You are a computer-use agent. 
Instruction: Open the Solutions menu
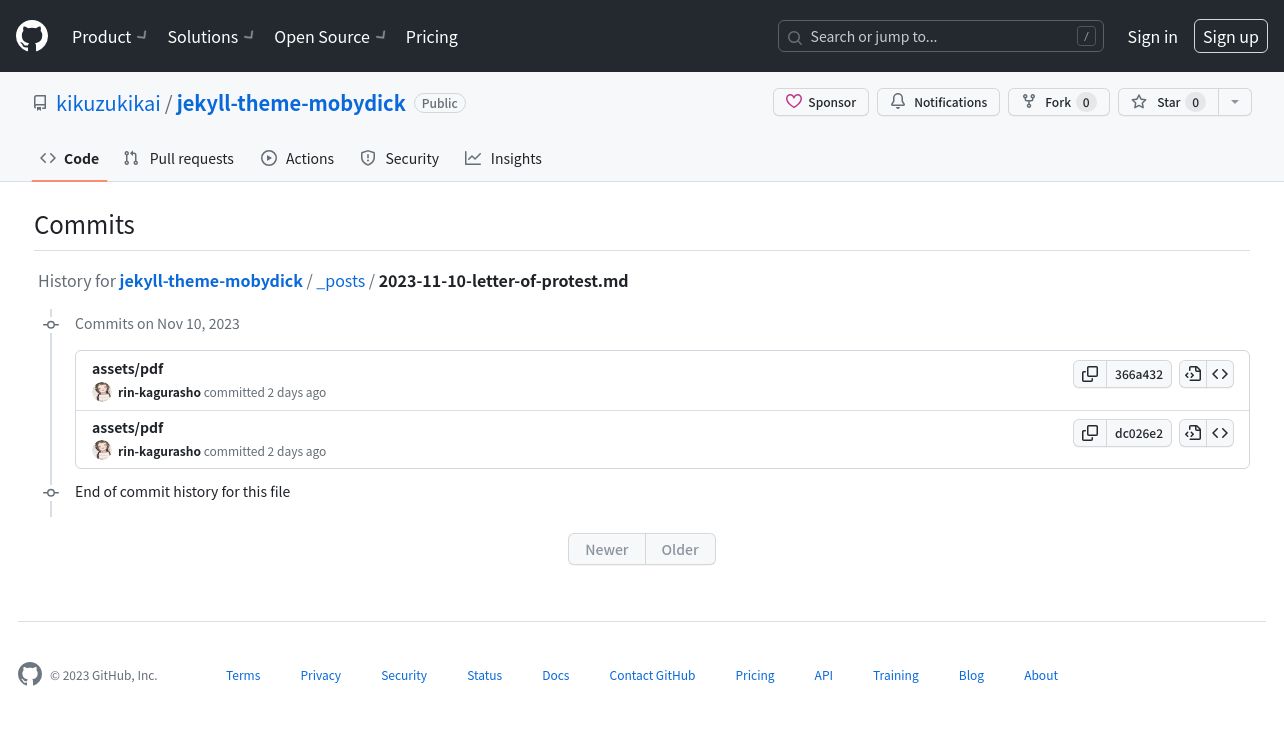pos(211,36)
